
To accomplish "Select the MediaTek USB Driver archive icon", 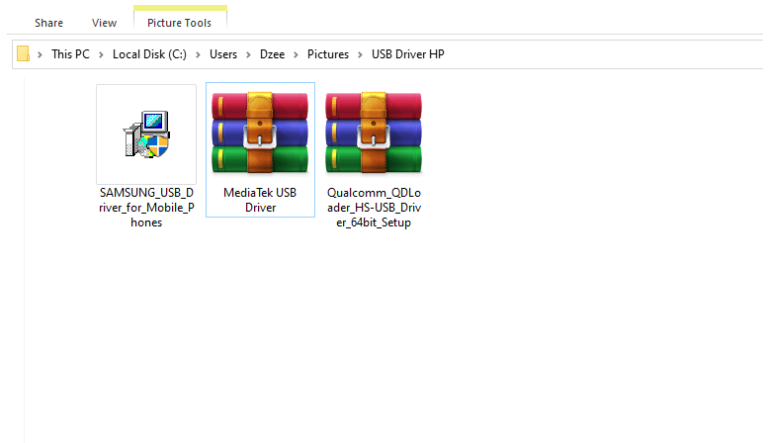I will [260, 132].
